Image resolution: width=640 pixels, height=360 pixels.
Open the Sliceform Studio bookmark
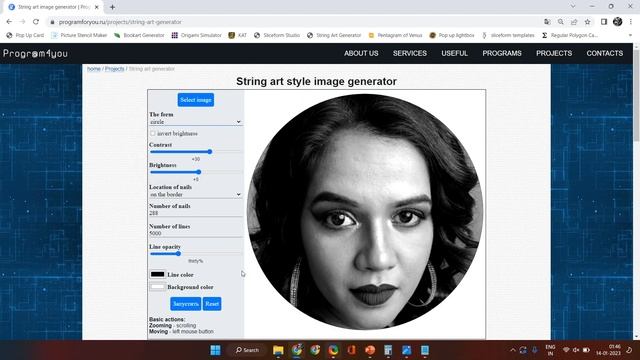pyautogui.click(x=277, y=36)
